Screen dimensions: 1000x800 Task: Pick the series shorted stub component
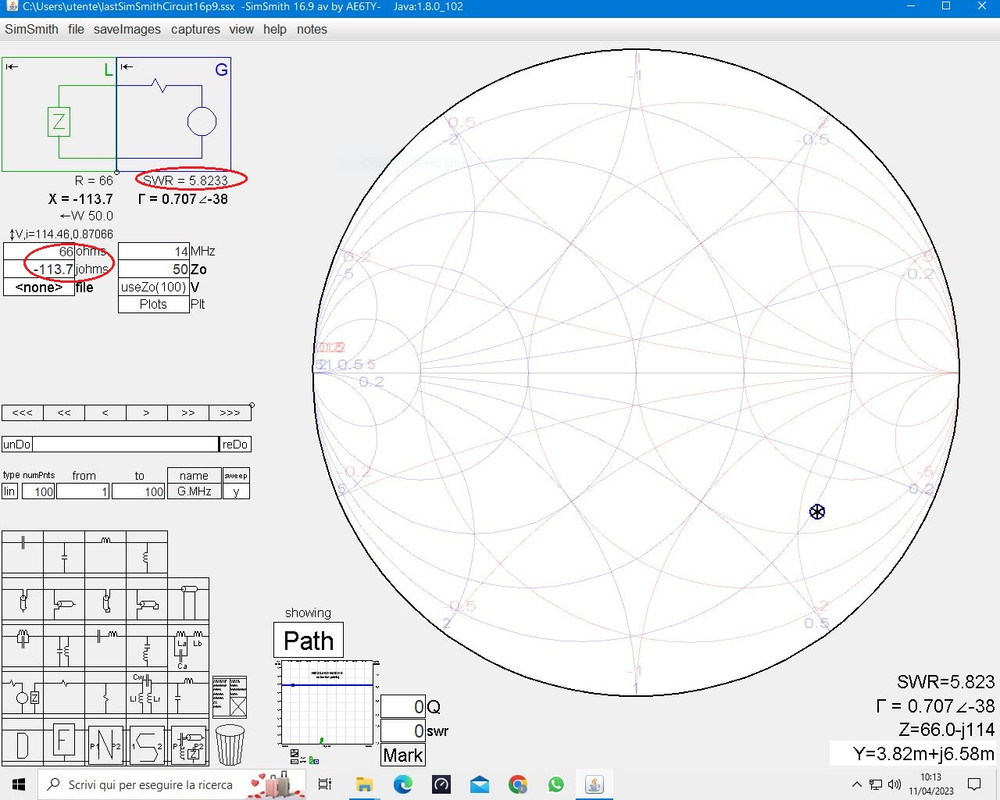tap(147, 600)
